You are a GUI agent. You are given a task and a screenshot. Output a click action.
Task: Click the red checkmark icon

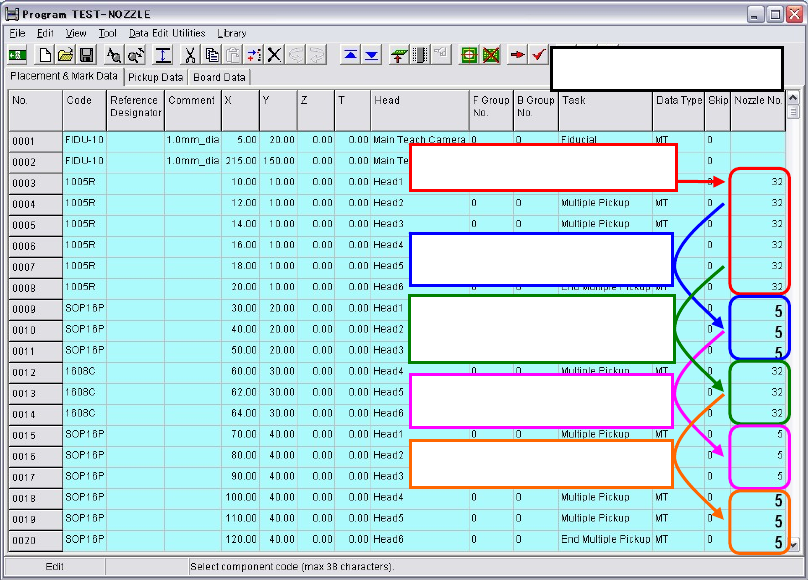point(539,55)
